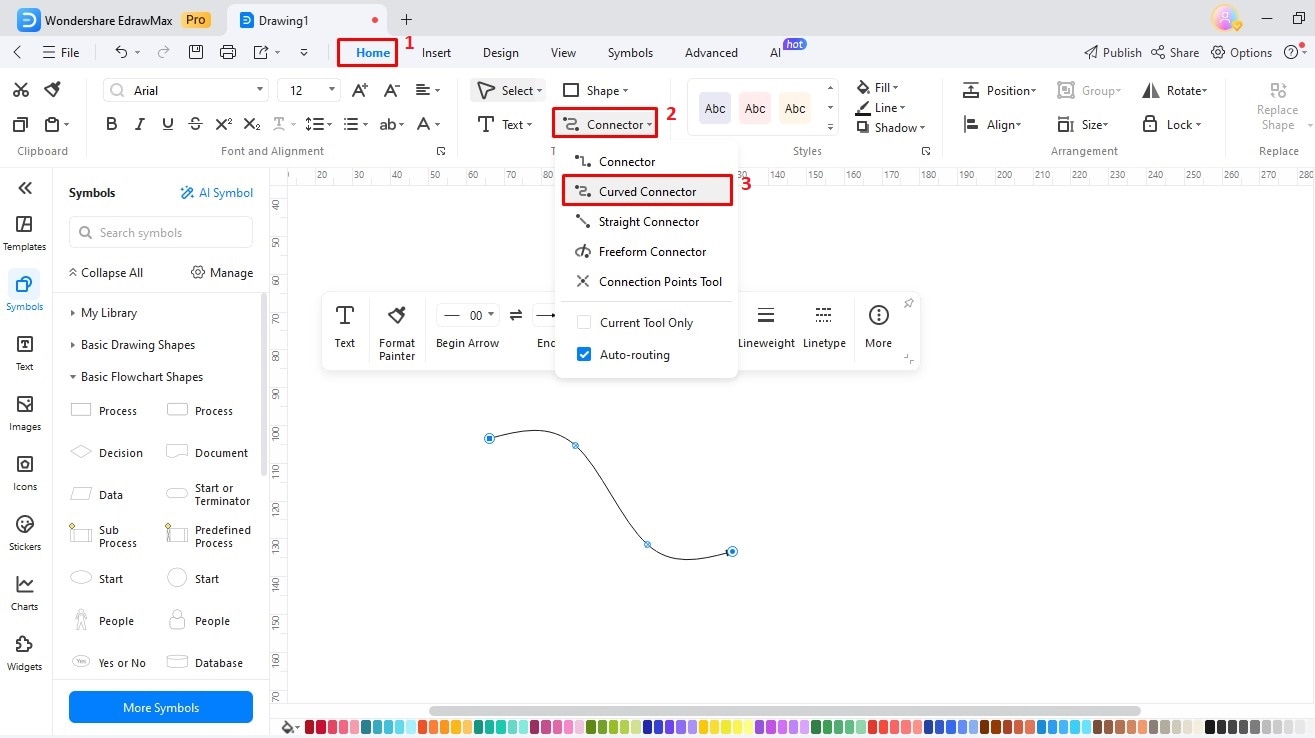
Task: Click Linetype in floating toolbar
Action: click(x=824, y=326)
